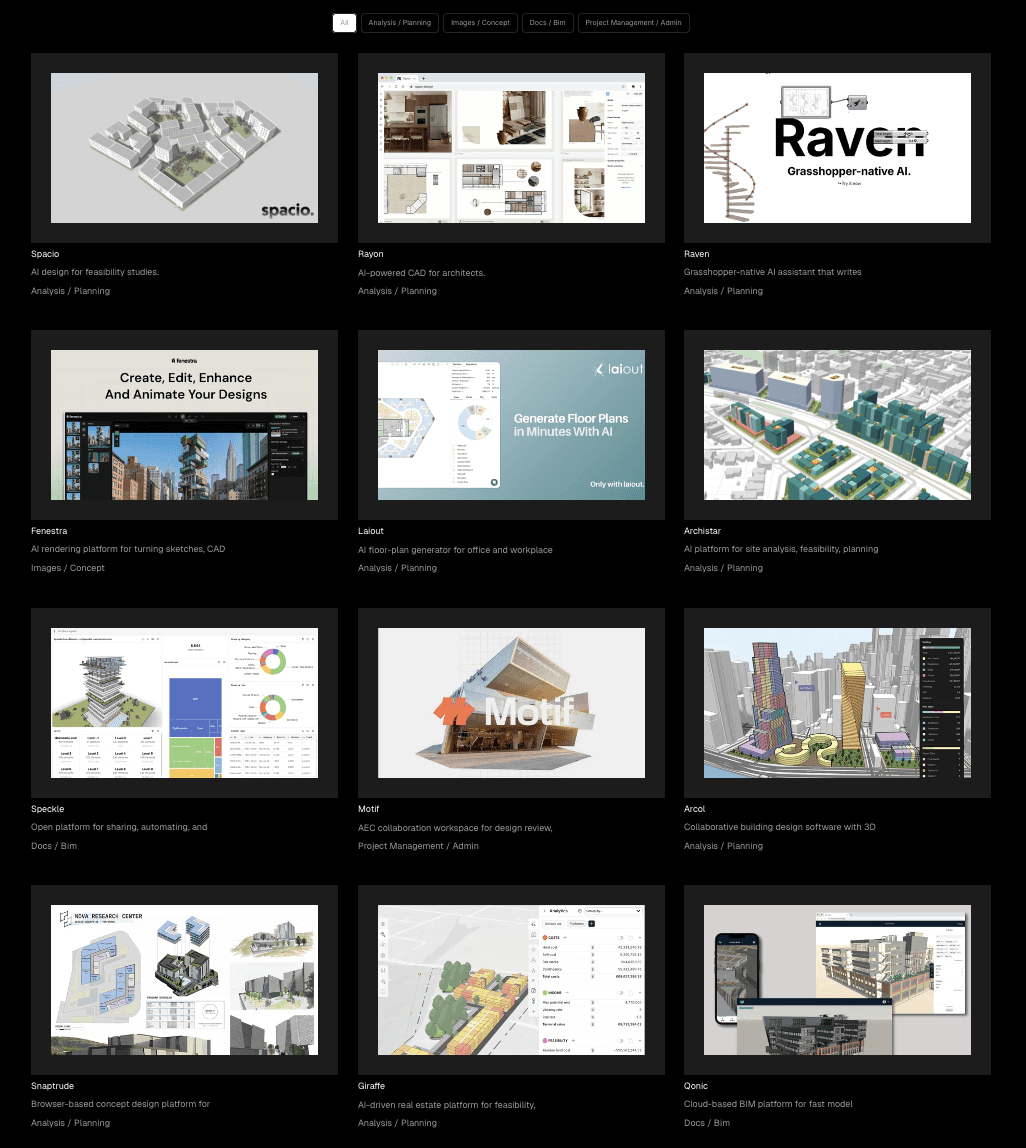
Task: Open the Qonic BIM devices thumbnail
Action: pyautogui.click(x=837, y=980)
